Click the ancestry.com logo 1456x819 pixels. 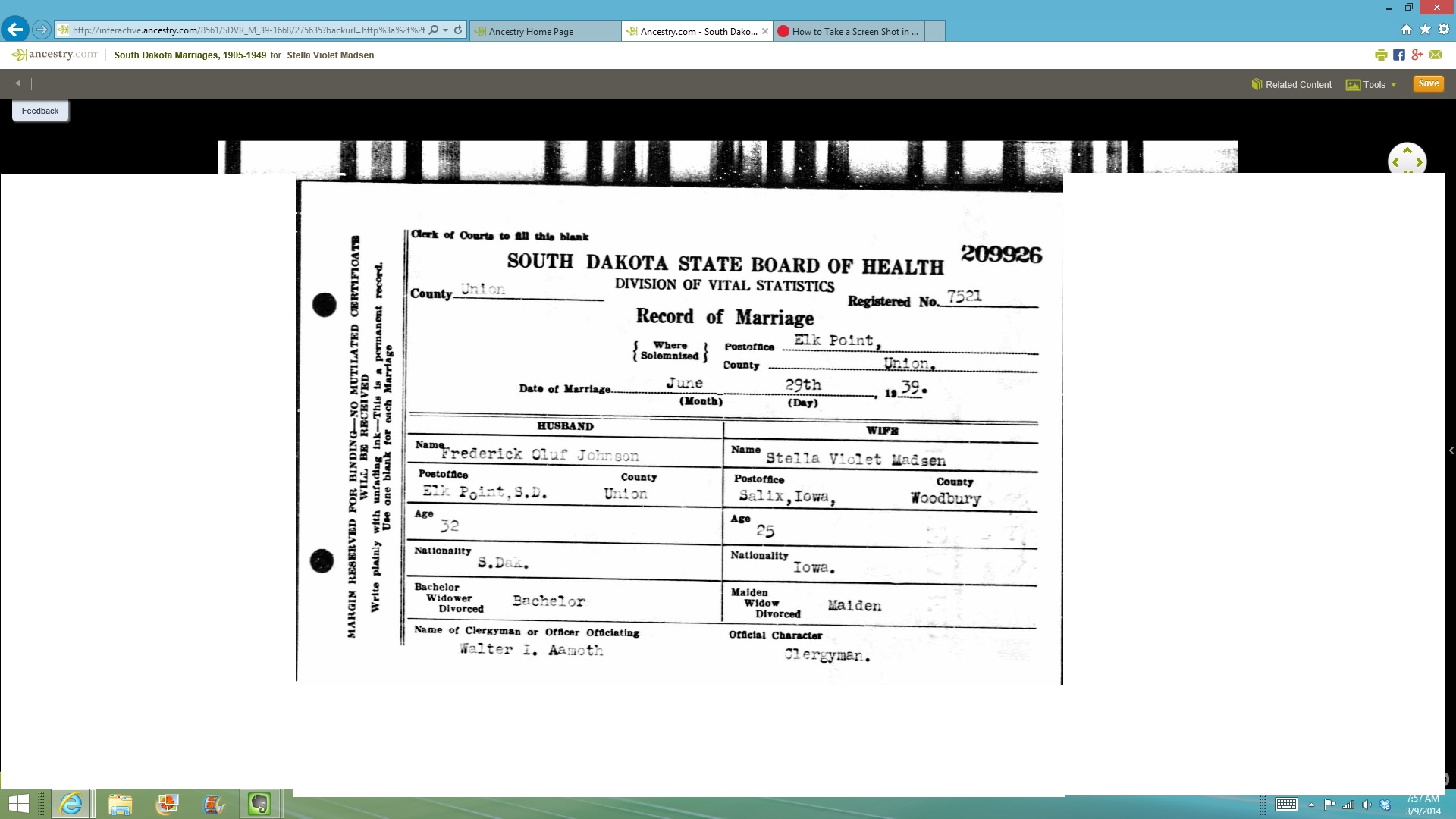coord(55,55)
